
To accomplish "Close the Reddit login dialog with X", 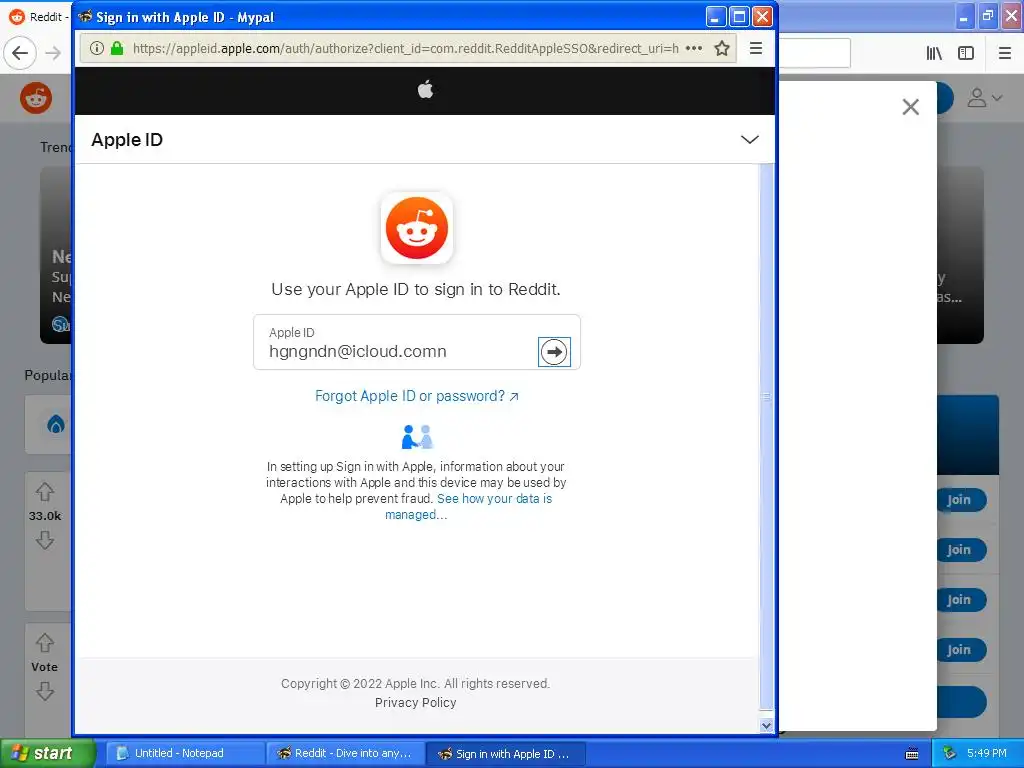I will coord(910,107).
